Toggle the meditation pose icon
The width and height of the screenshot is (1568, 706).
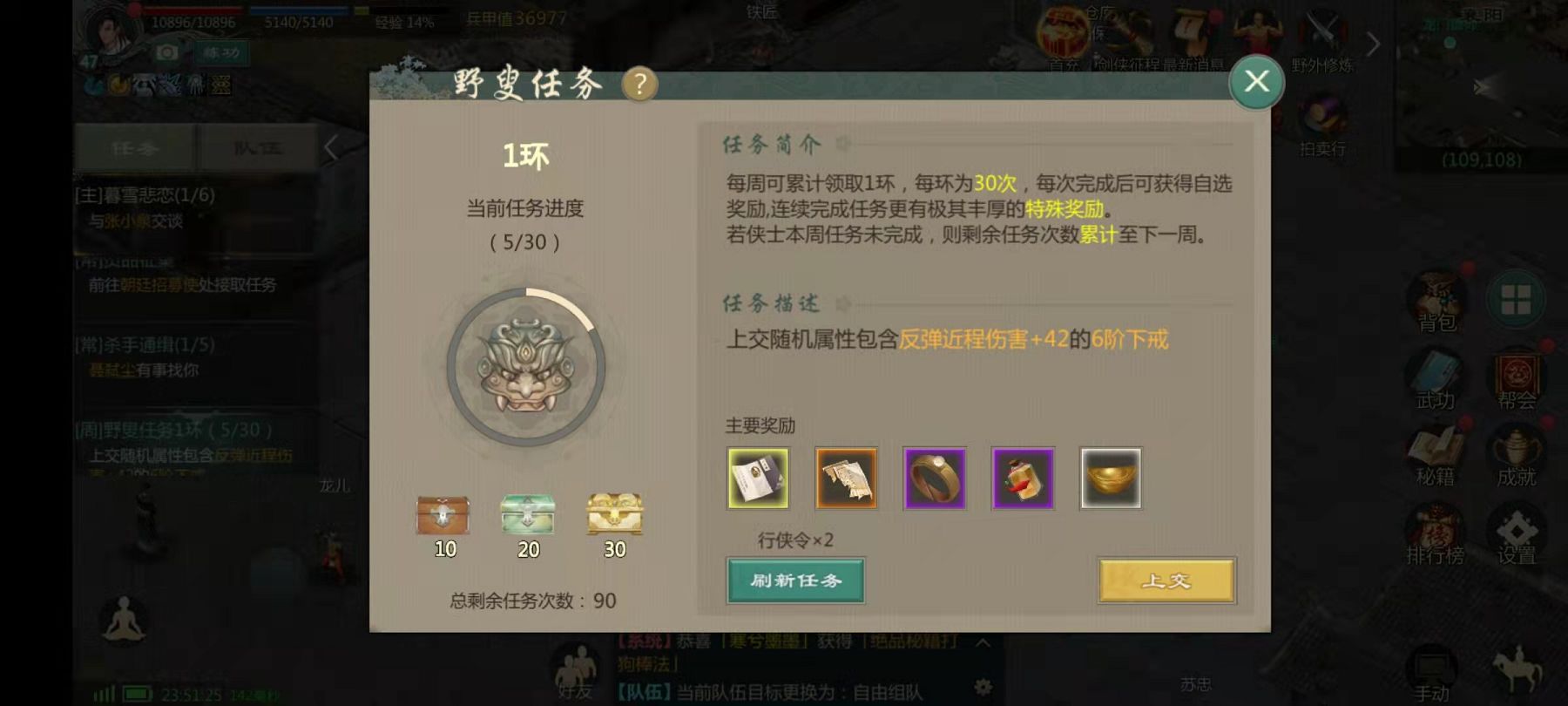[124, 621]
